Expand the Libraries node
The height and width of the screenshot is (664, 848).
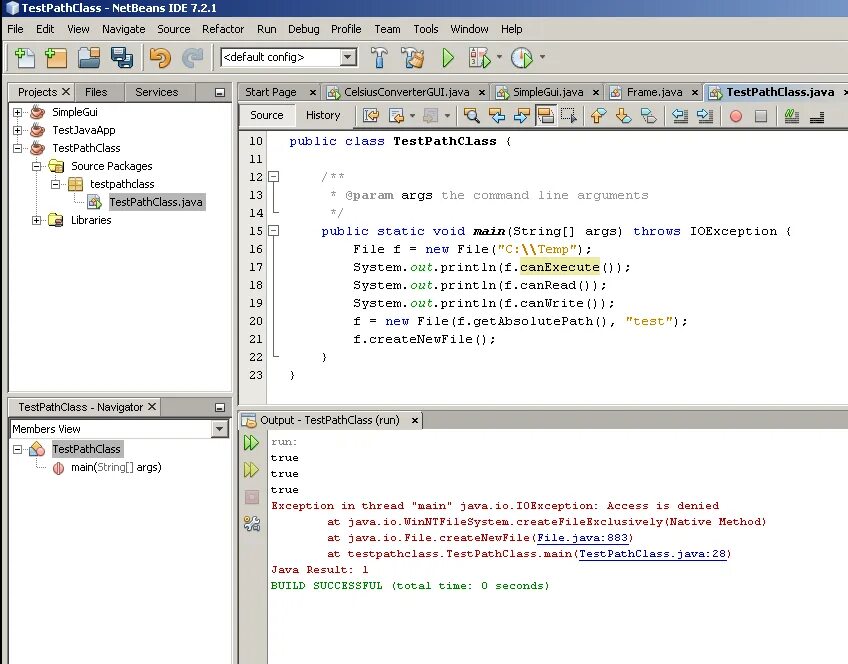pyautogui.click(x=36, y=220)
